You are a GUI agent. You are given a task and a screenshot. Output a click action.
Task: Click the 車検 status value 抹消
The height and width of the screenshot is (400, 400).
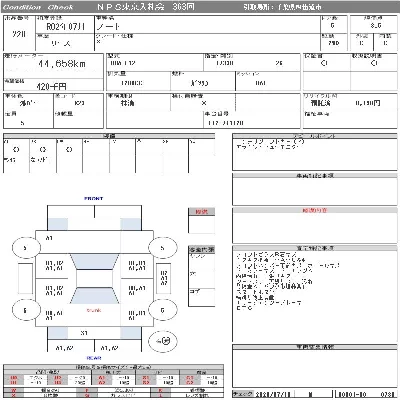point(127,103)
